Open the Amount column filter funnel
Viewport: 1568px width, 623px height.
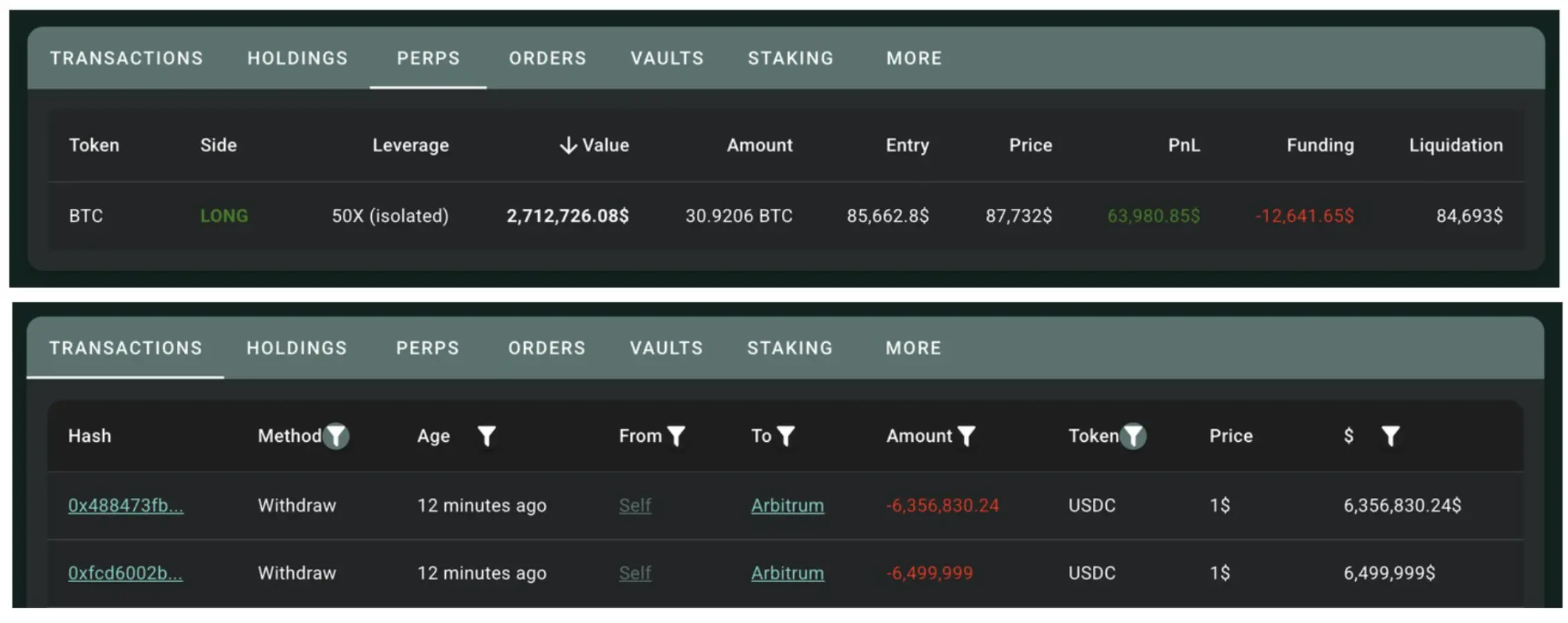967,436
